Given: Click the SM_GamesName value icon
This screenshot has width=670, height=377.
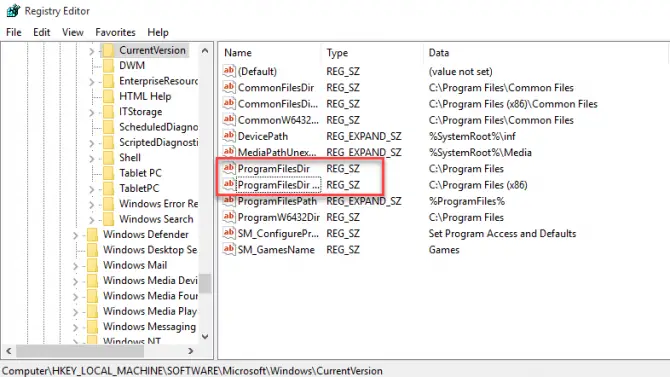Looking at the screenshot, I should coord(229,249).
